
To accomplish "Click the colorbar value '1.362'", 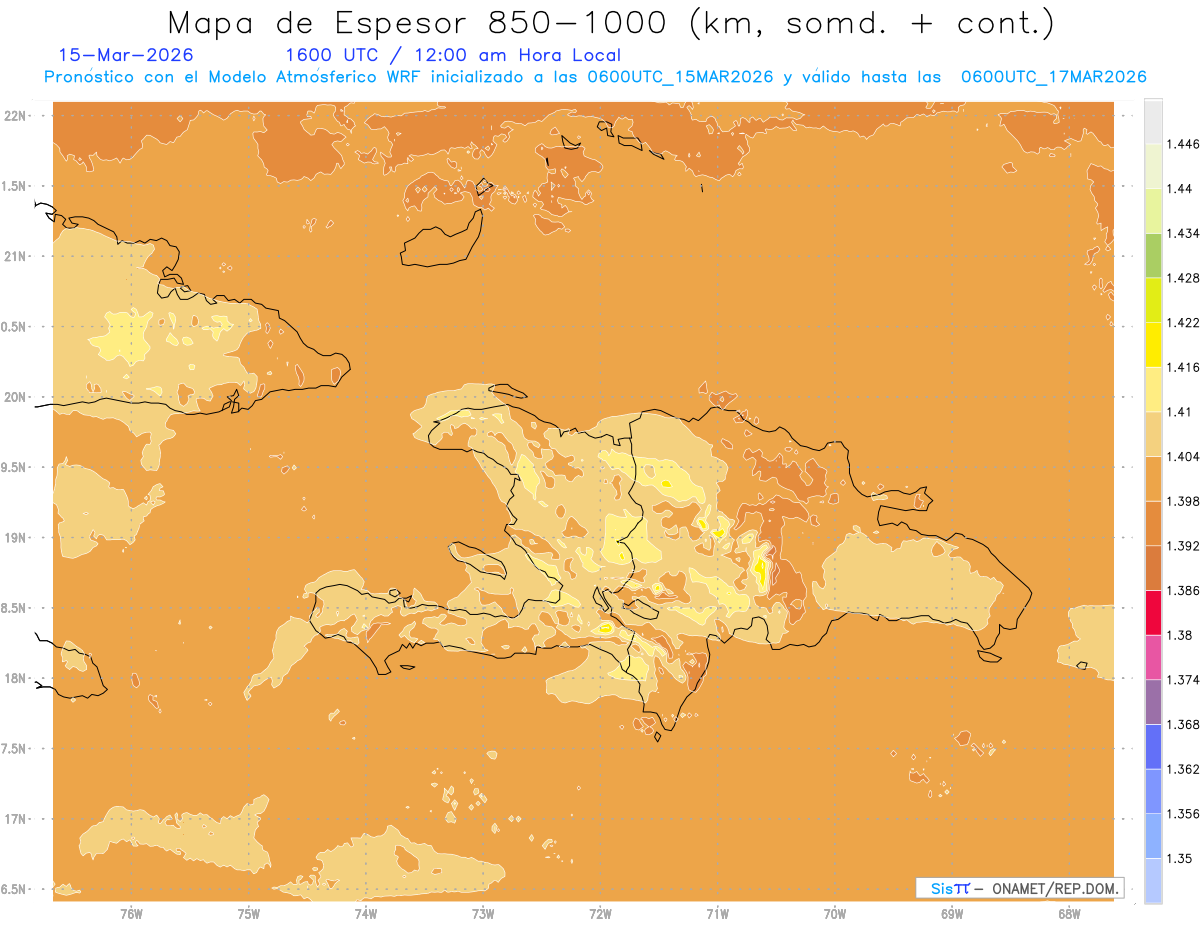I will coord(1183,769).
